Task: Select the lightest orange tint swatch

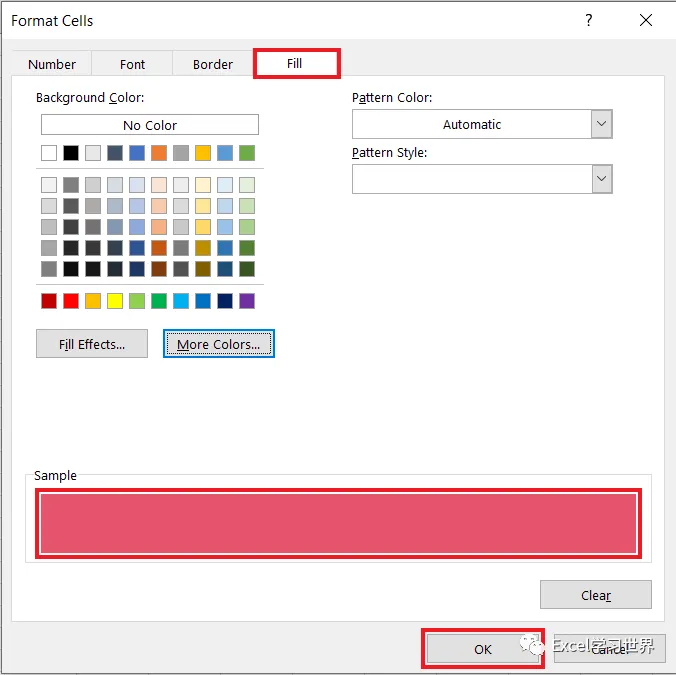Action: [159, 185]
